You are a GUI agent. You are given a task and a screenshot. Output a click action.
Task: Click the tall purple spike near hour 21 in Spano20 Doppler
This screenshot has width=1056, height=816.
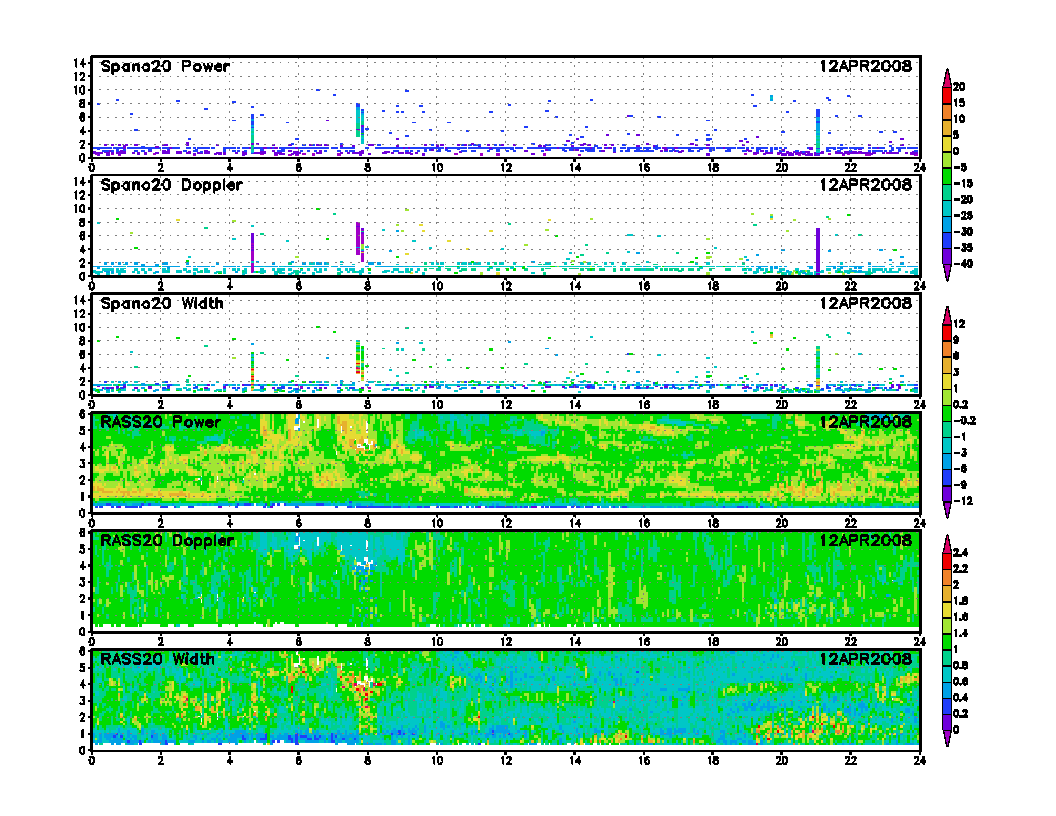coord(818,250)
